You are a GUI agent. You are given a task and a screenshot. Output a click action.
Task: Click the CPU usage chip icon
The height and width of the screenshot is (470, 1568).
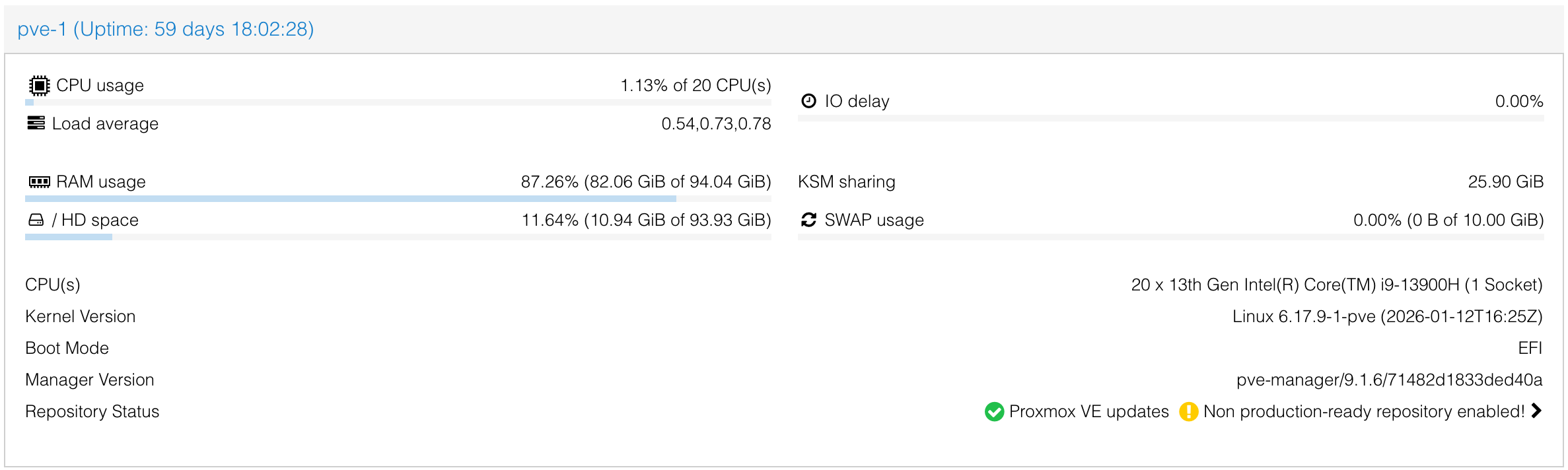click(x=39, y=85)
